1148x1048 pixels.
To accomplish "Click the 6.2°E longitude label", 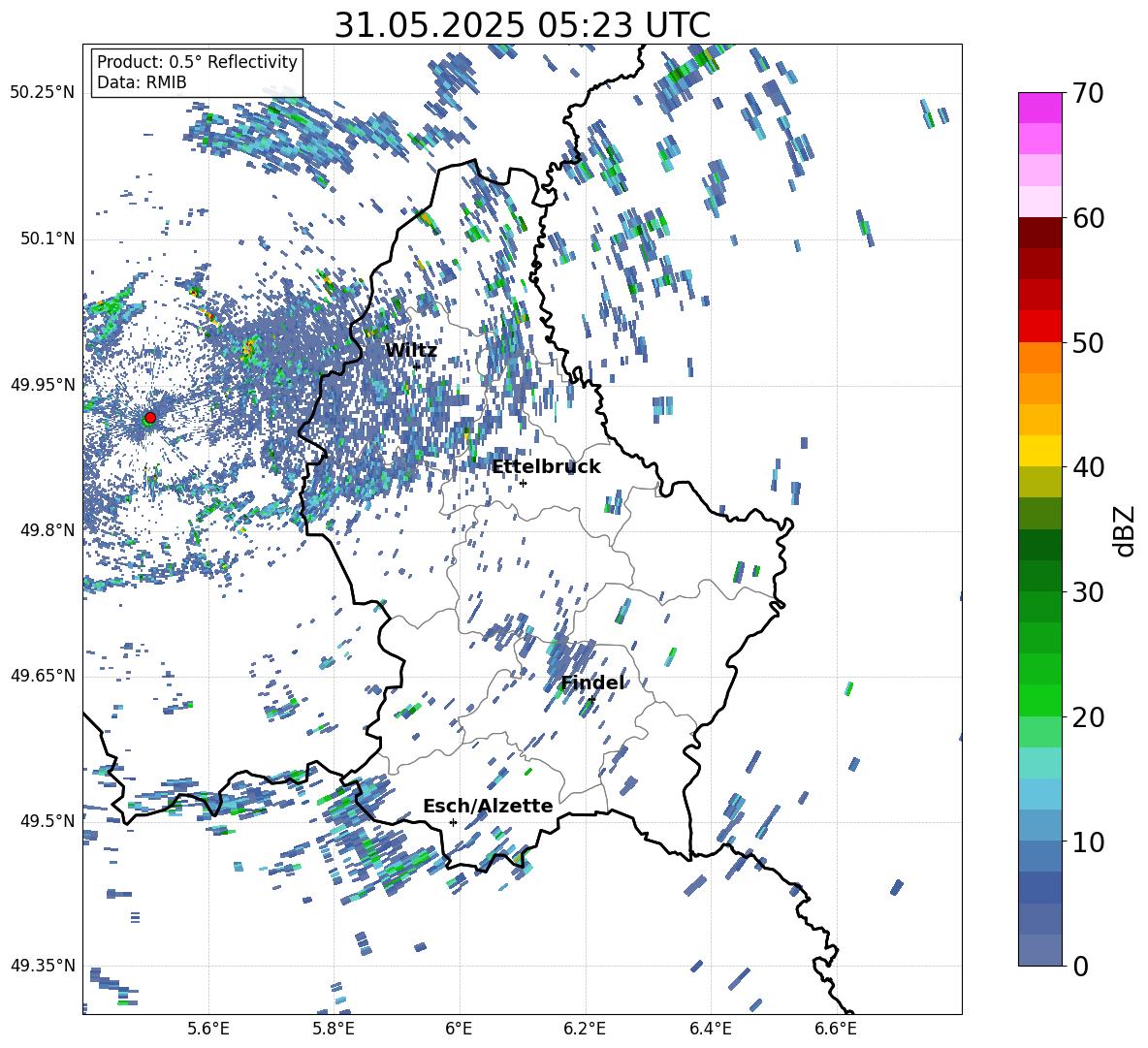I will point(585,1029).
